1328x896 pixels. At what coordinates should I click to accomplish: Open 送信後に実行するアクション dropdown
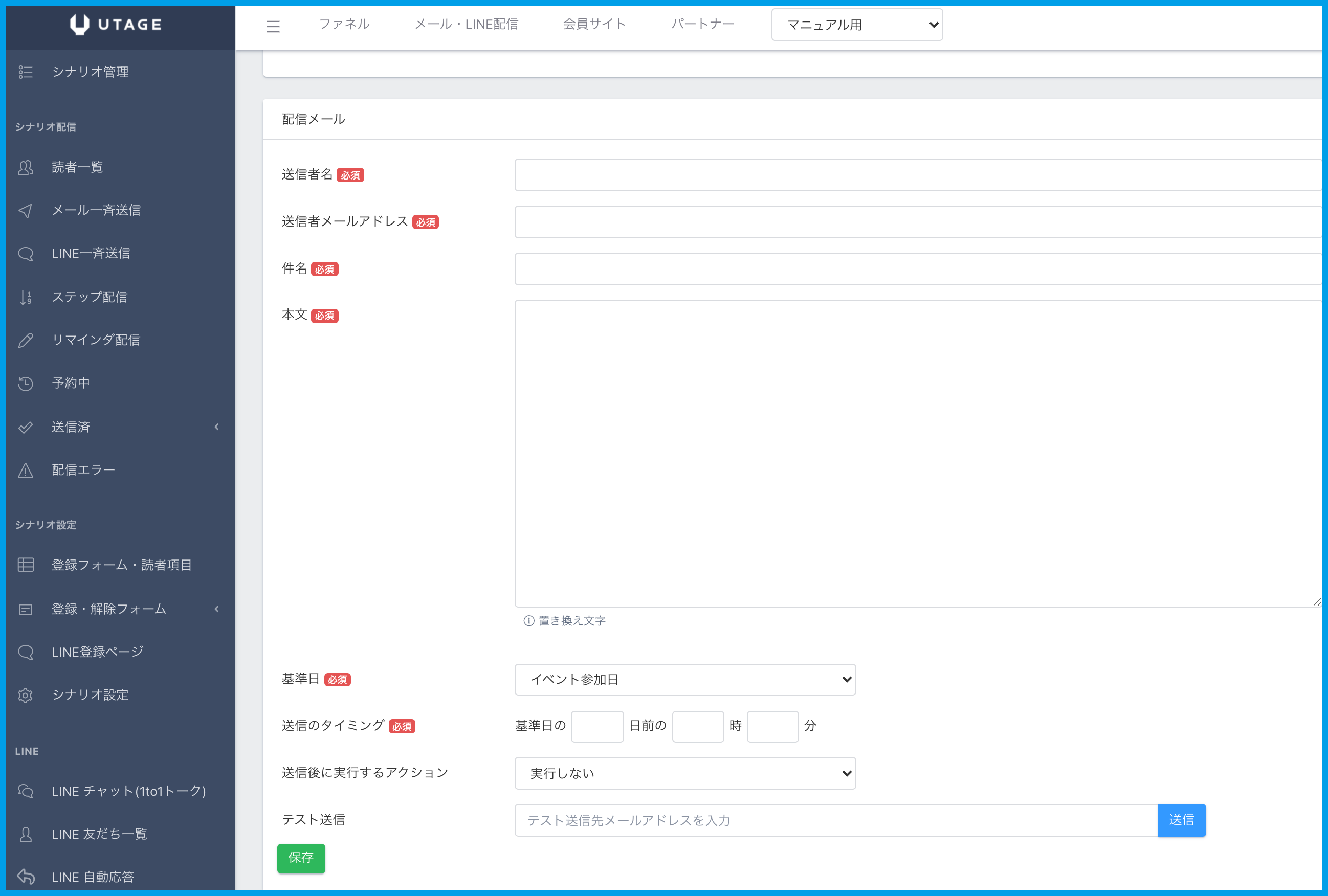click(x=684, y=773)
